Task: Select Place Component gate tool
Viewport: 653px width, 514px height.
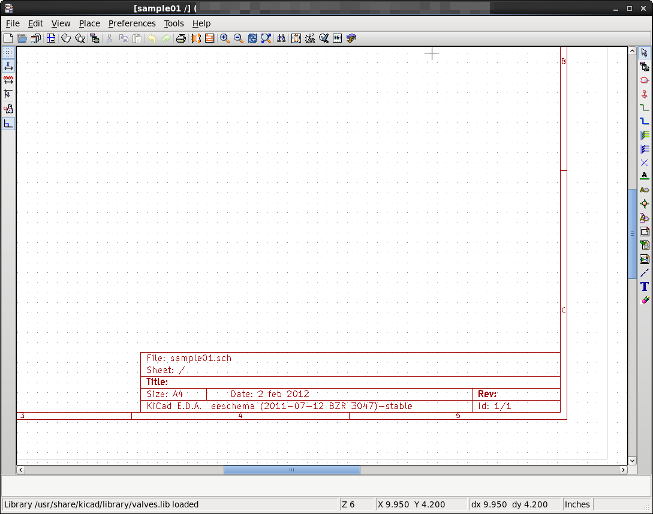Action: coord(644,80)
